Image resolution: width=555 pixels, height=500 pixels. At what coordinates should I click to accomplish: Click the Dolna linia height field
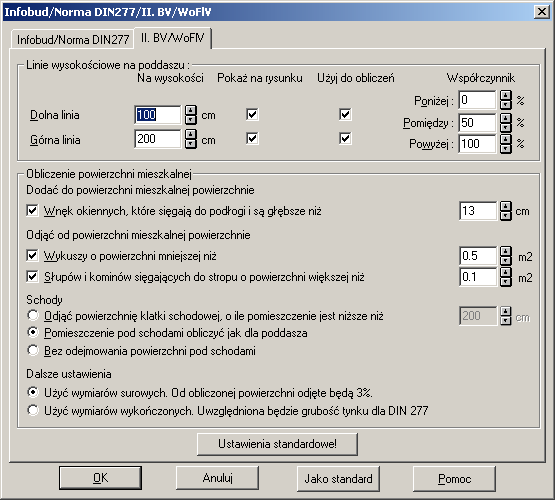[x=158, y=115]
